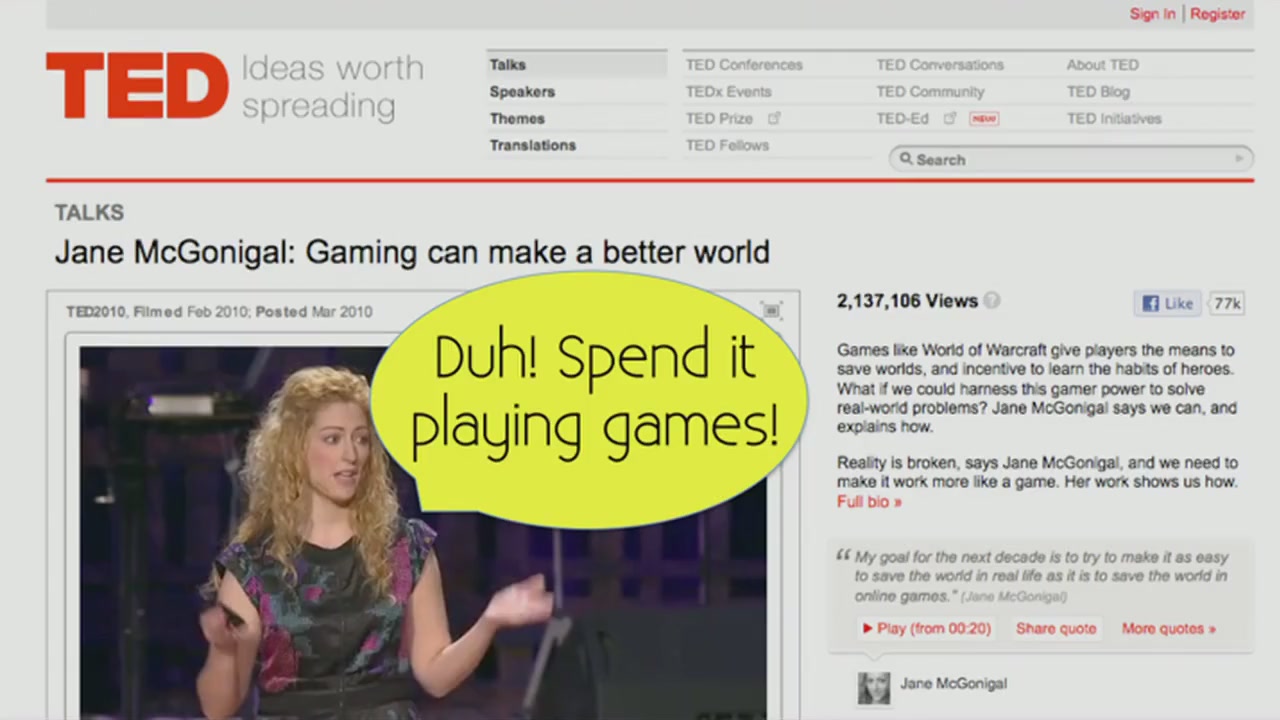Click the Facebook Like button
The height and width of the screenshot is (720, 1280).
tap(1168, 303)
